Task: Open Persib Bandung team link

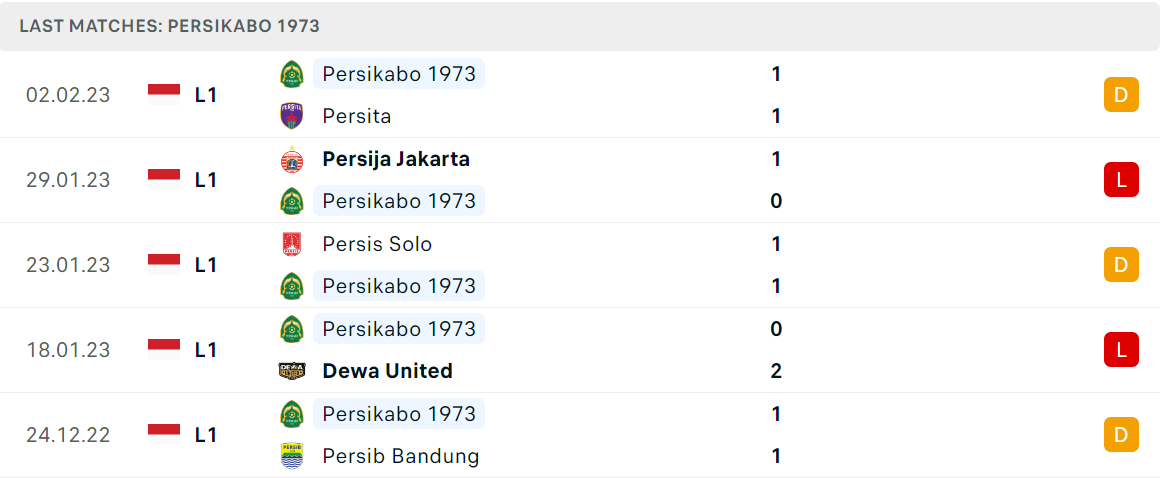Action: [401, 456]
